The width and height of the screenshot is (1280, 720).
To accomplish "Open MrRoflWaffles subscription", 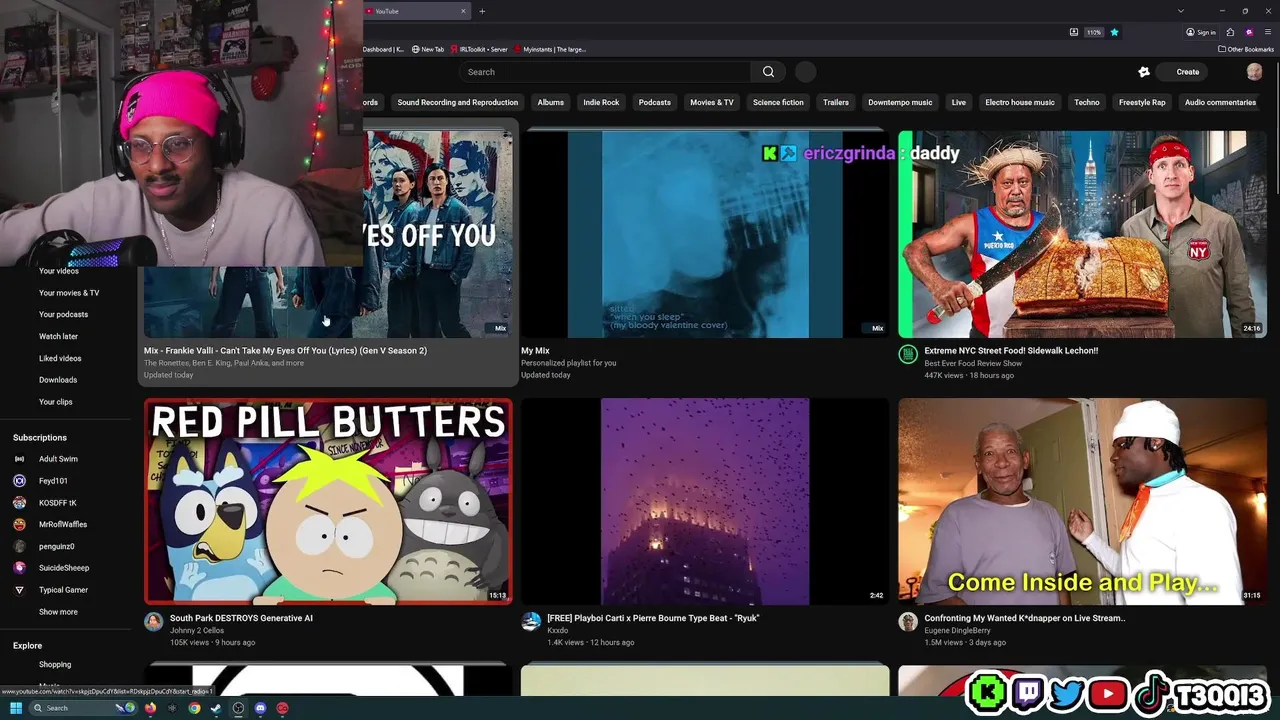I will coord(65,524).
